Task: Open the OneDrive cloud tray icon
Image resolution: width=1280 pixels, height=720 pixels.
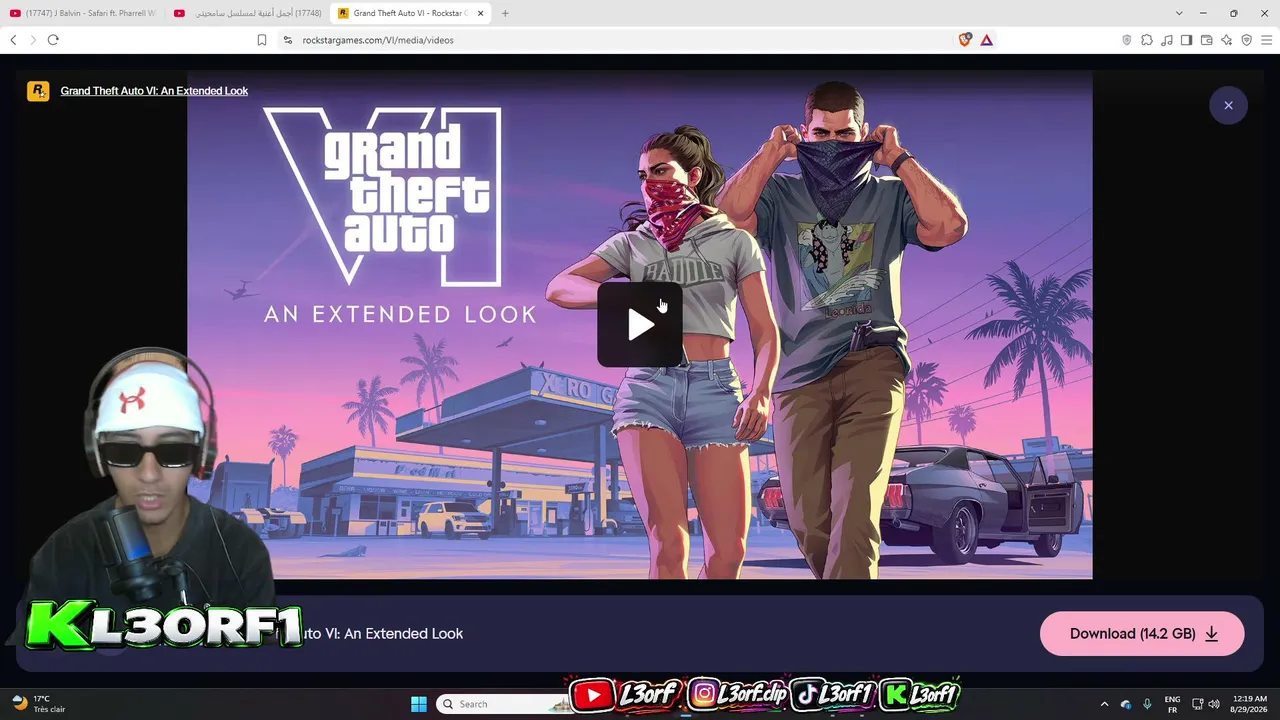Action: click(1126, 704)
